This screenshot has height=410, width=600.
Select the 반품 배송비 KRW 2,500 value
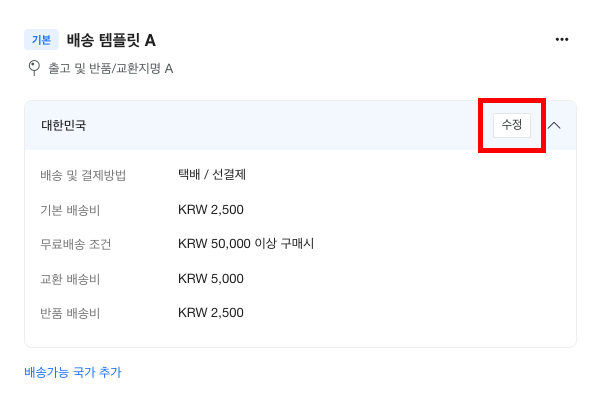click(x=211, y=313)
